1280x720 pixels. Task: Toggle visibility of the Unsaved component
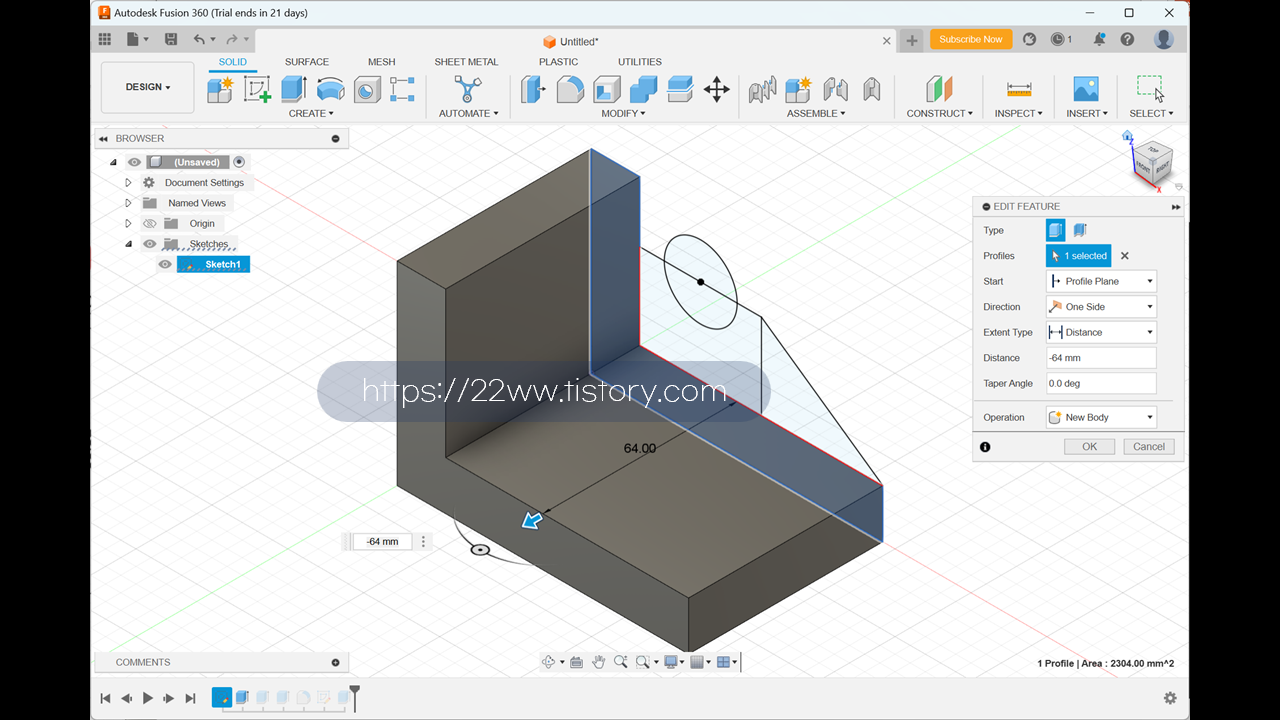coord(134,162)
